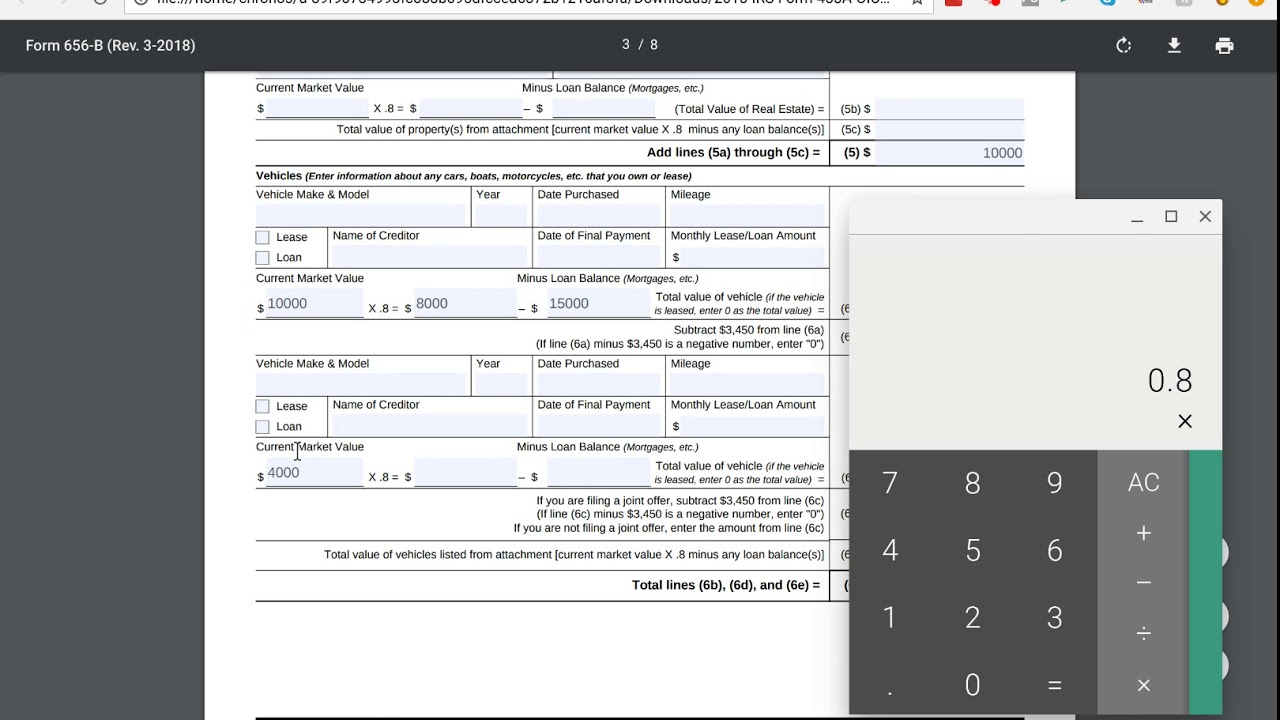Click the calculator divide operator
The image size is (1280, 720).
click(x=1143, y=633)
